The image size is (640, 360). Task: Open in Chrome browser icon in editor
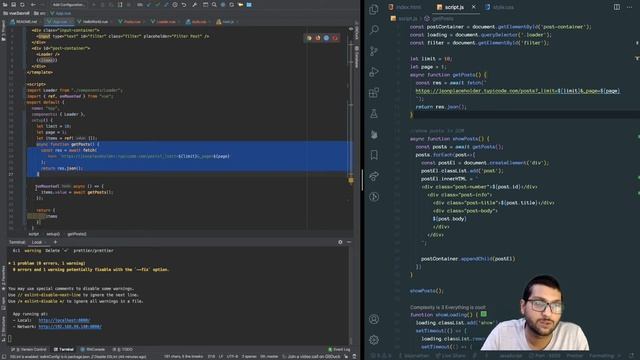309,38
